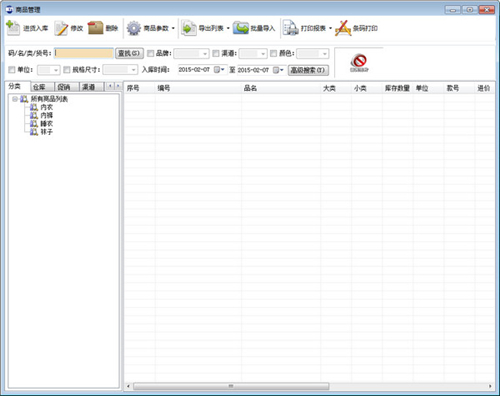Open the 单位 unit combo box
The height and width of the screenshot is (396, 500).
point(49,70)
